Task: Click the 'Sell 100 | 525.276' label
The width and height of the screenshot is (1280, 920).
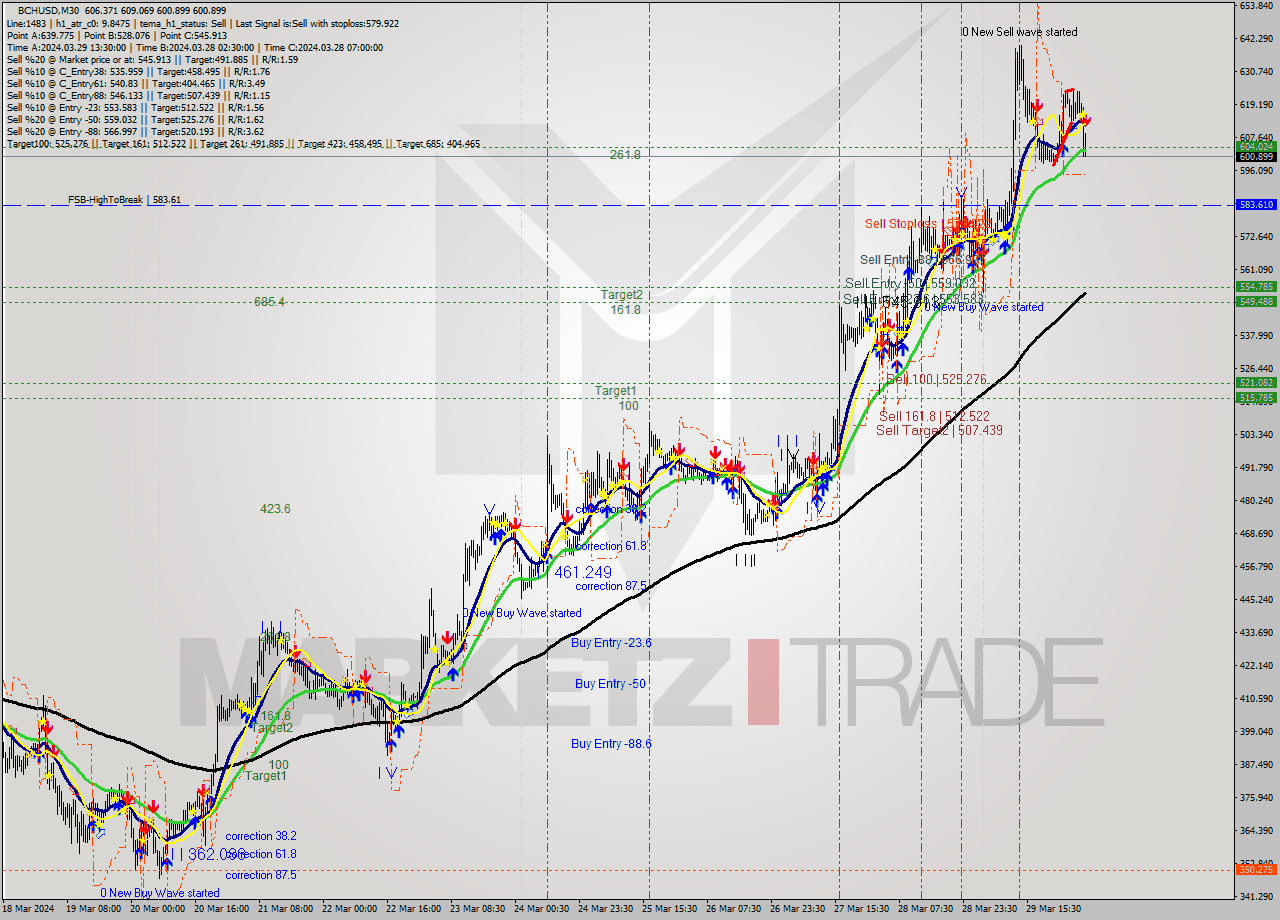Action: coord(937,380)
